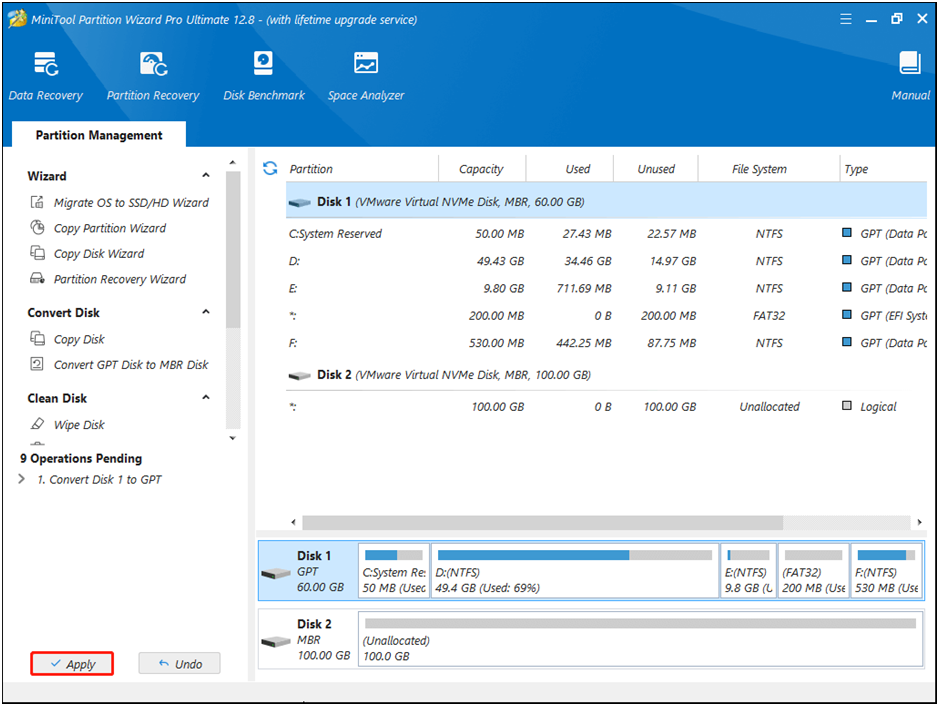Click the Wipe Disk eraser icon

(x=37, y=424)
